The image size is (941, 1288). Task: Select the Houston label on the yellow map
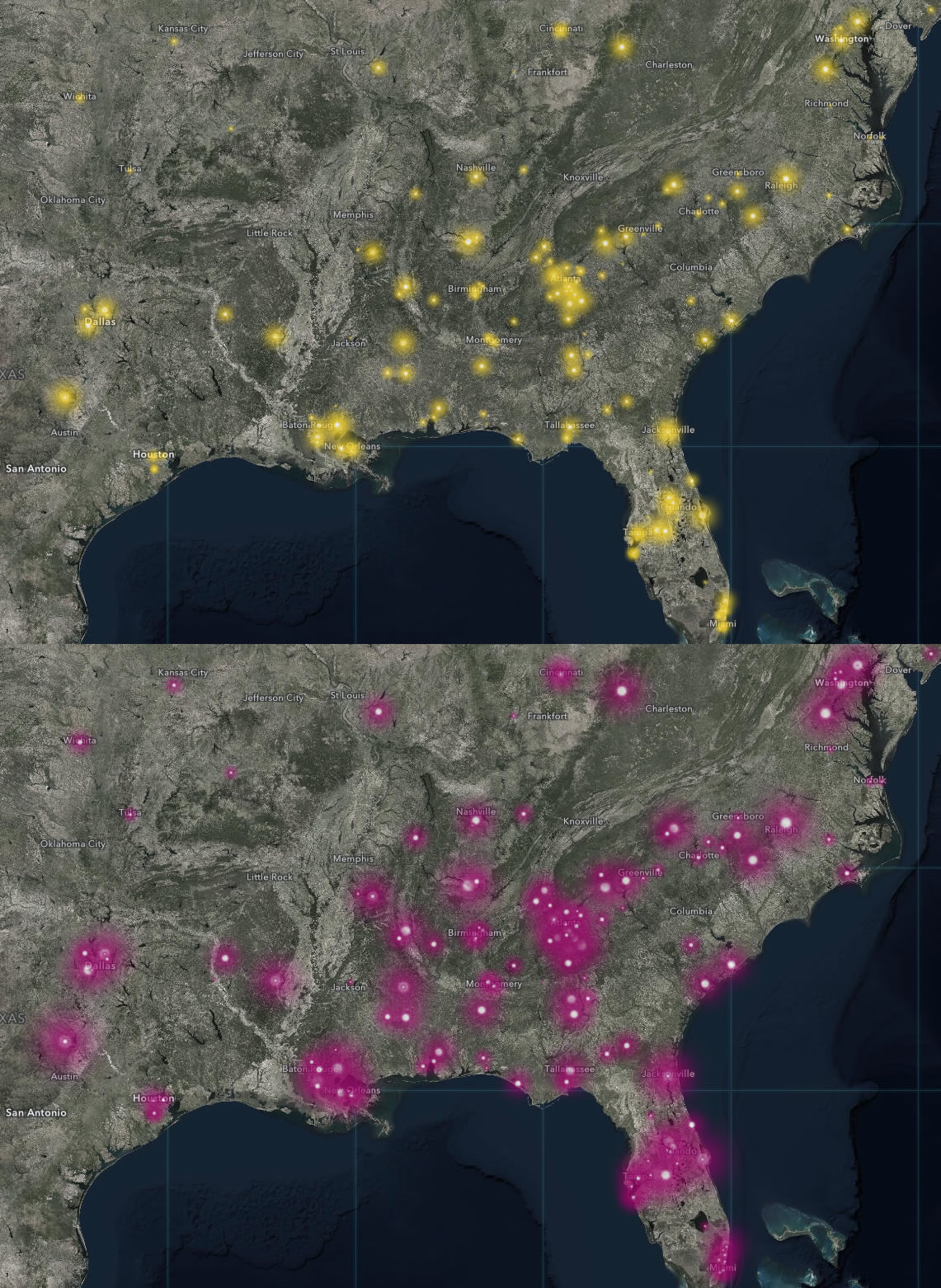pyautogui.click(x=153, y=454)
